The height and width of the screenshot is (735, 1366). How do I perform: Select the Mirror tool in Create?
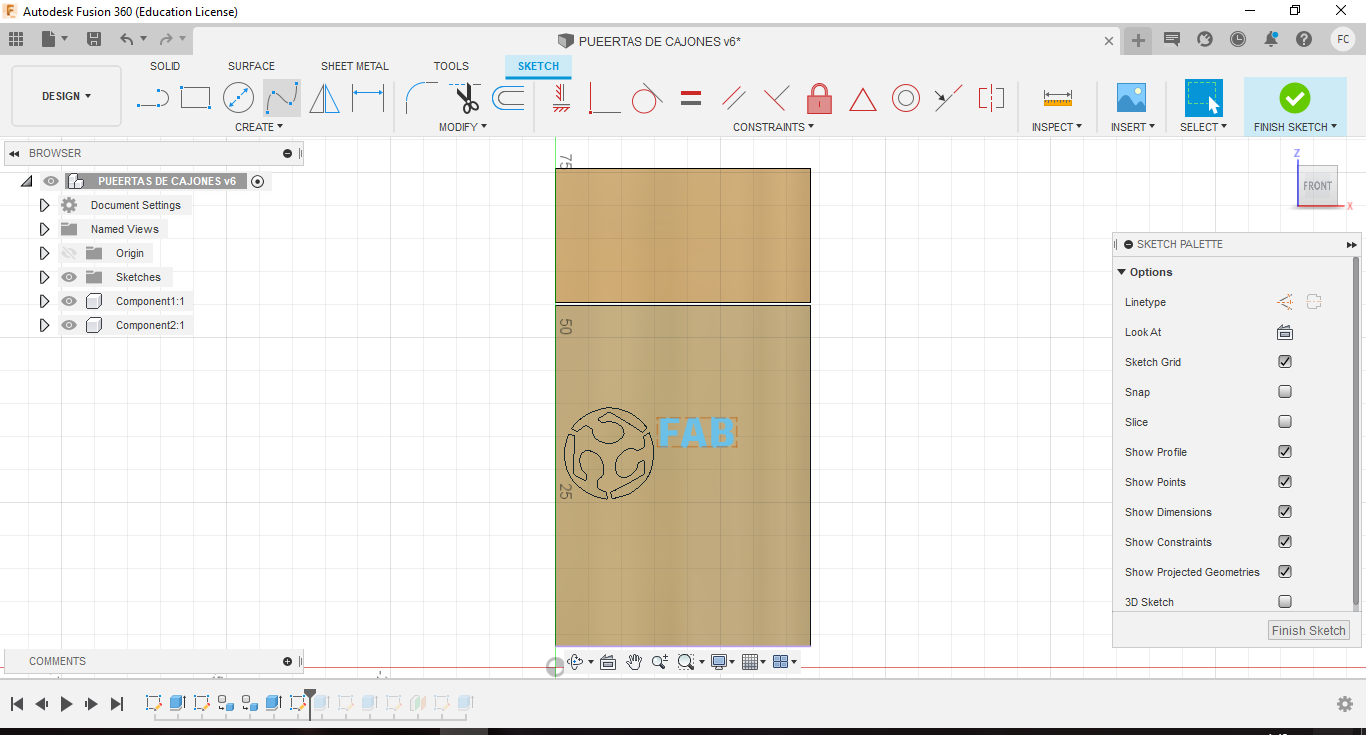click(324, 98)
